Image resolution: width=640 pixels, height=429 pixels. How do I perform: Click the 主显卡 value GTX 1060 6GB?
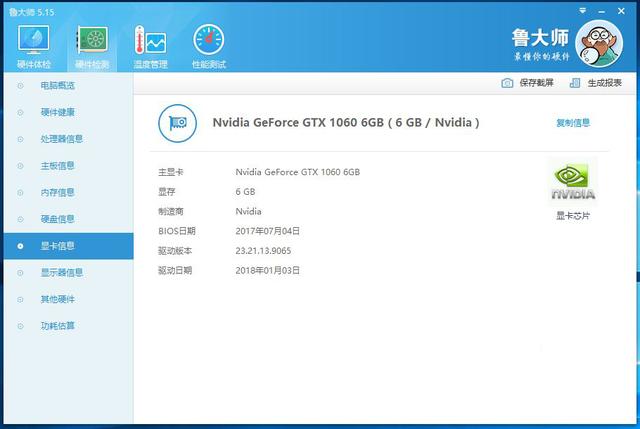pos(298,172)
